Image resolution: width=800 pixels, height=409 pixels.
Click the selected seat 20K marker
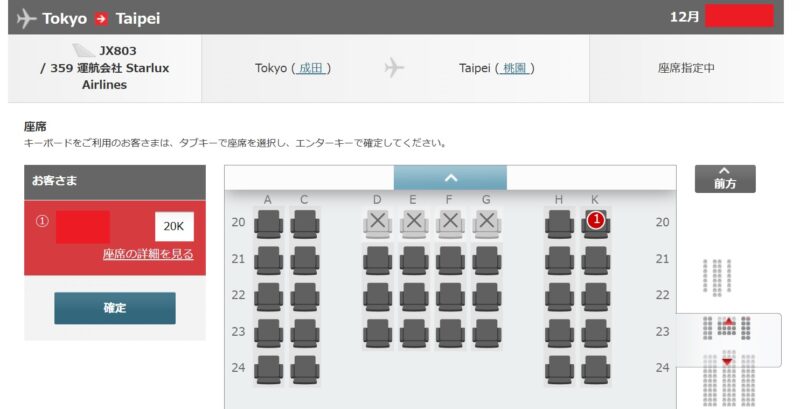(x=595, y=221)
